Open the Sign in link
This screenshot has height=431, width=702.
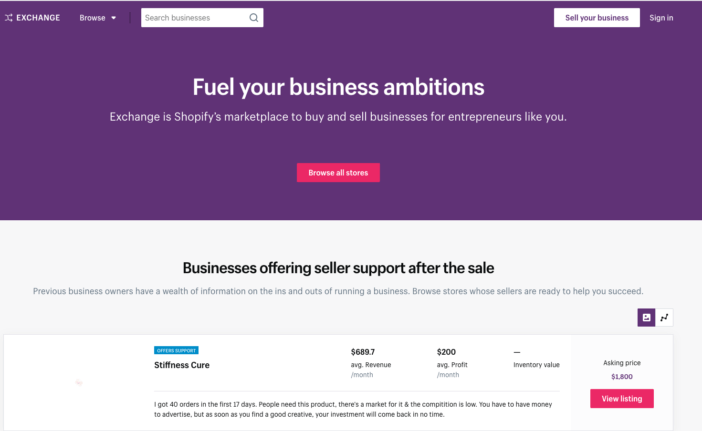[661, 18]
